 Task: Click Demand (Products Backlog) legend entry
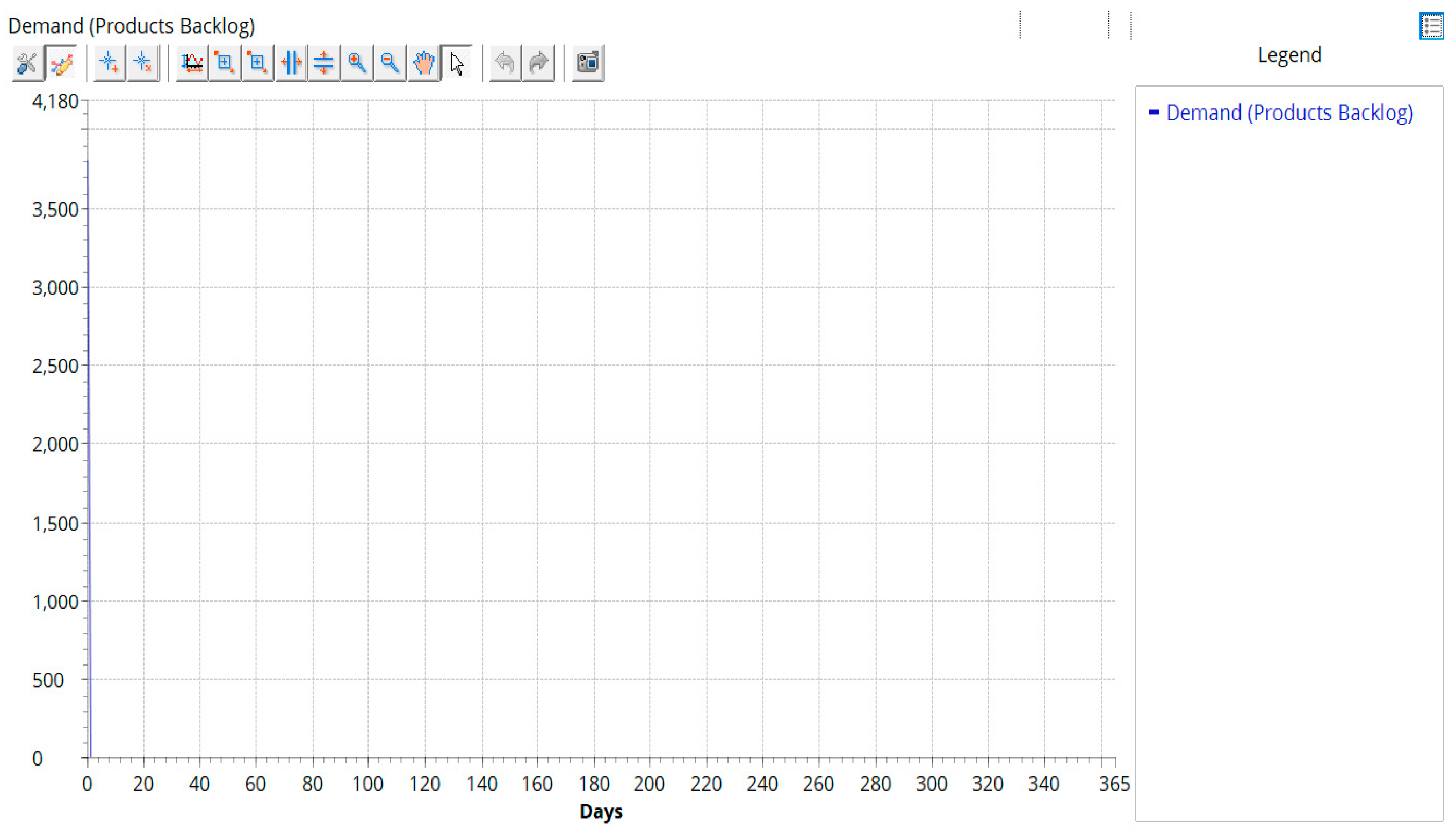[1289, 113]
